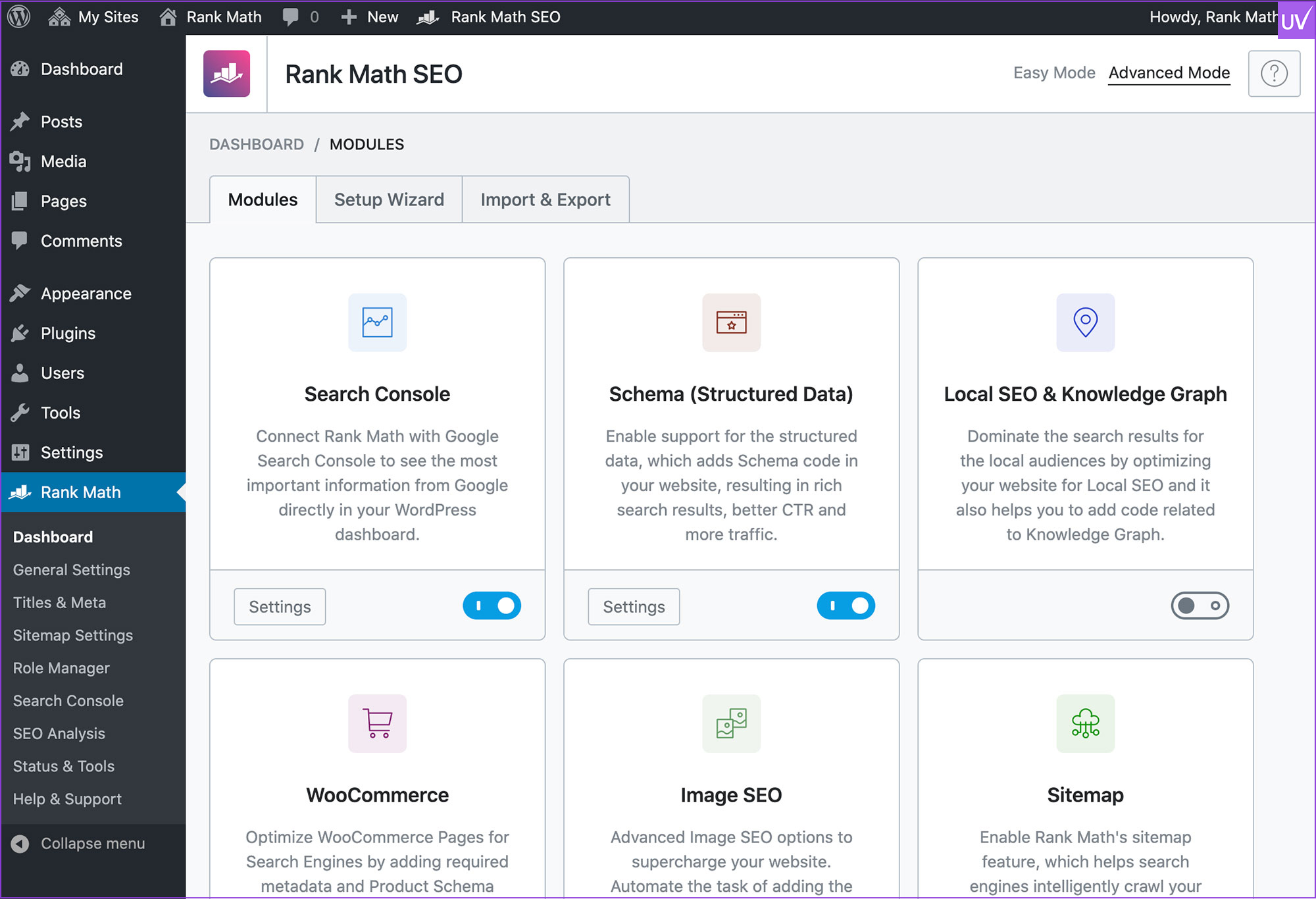Screen dimensions: 1316x899
Task: Click Howdy, Rank Math account text
Action: point(1213,16)
